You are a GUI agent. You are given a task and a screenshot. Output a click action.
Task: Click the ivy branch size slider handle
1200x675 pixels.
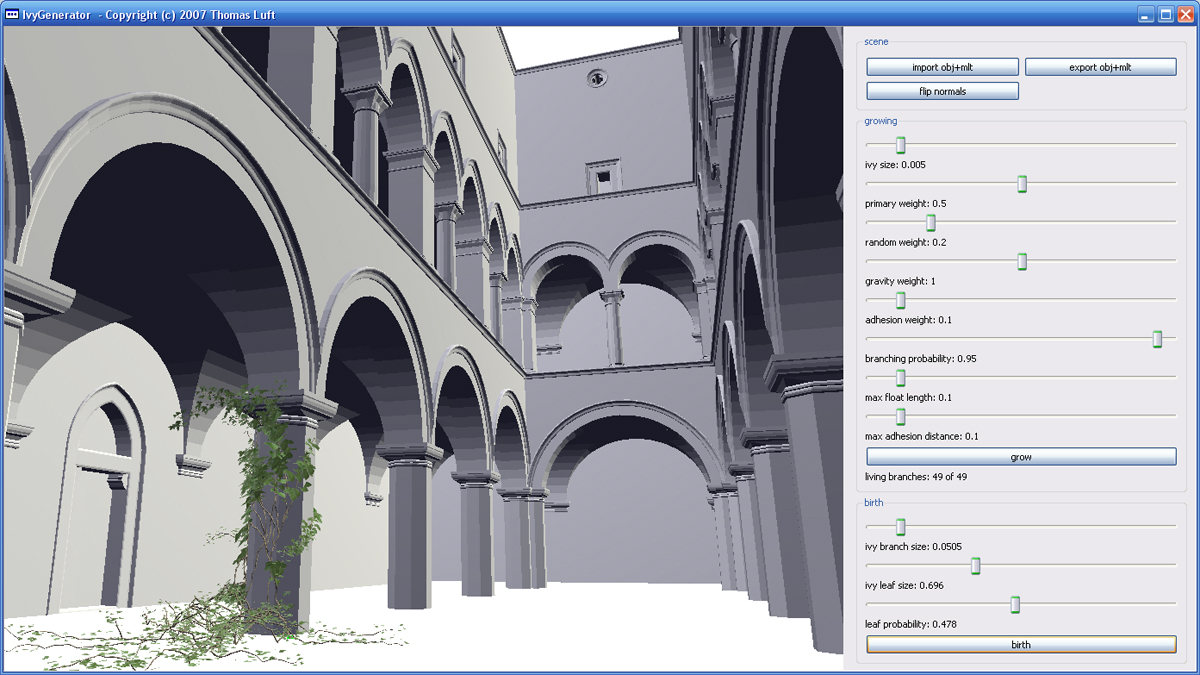click(x=900, y=526)
